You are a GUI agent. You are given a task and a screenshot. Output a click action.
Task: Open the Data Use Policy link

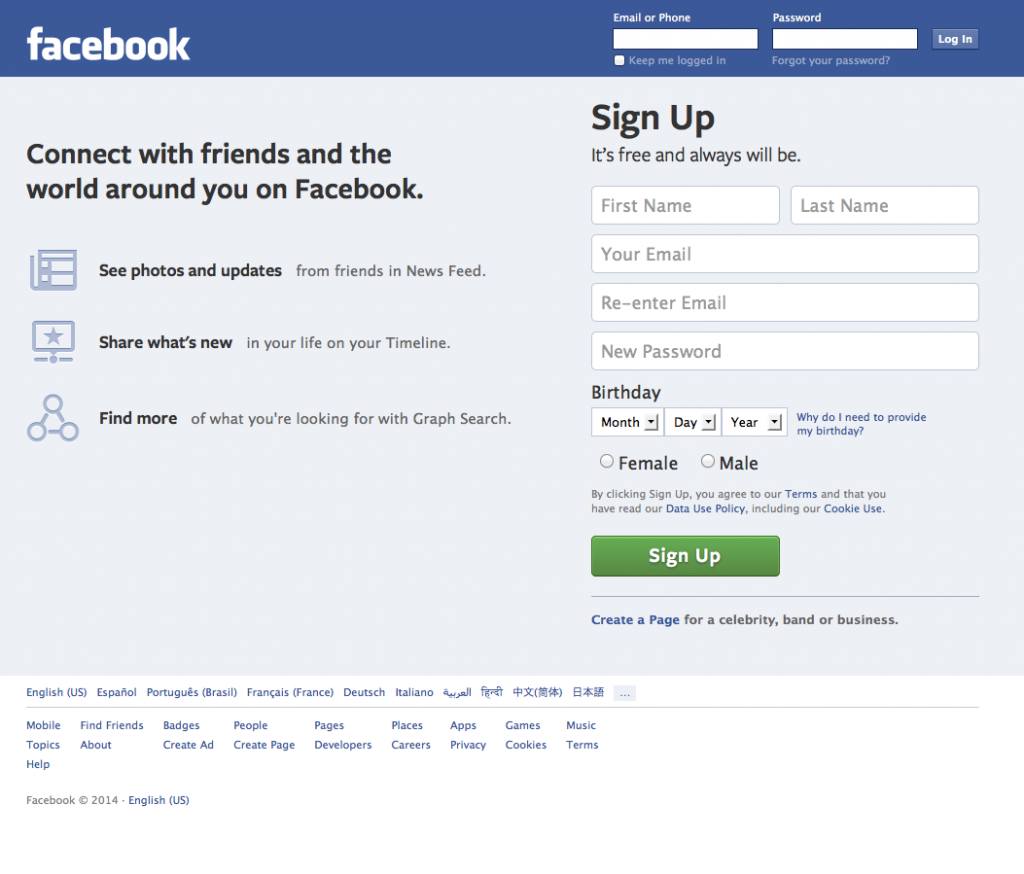[x=705, y=509]
